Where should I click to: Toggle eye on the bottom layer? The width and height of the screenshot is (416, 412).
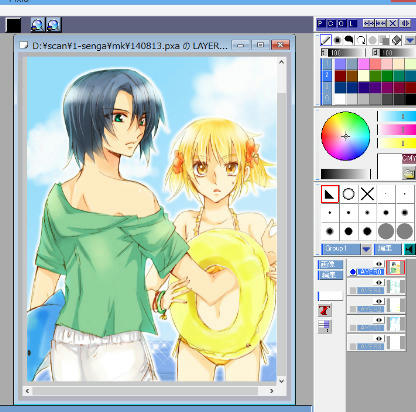click(379, 339)
